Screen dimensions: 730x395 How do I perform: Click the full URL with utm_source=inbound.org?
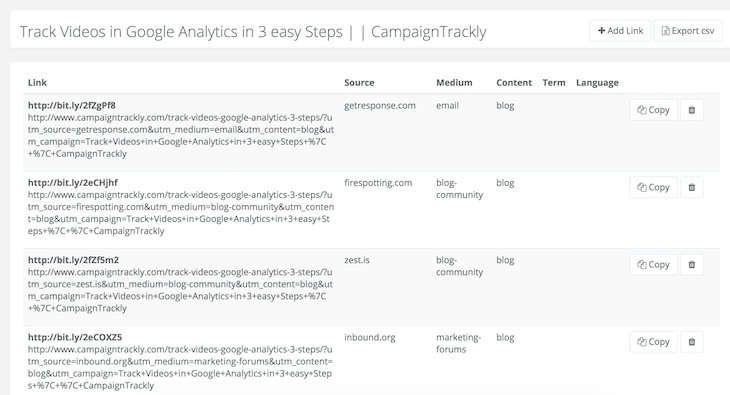pyautogui.click(x=181, y=368)
